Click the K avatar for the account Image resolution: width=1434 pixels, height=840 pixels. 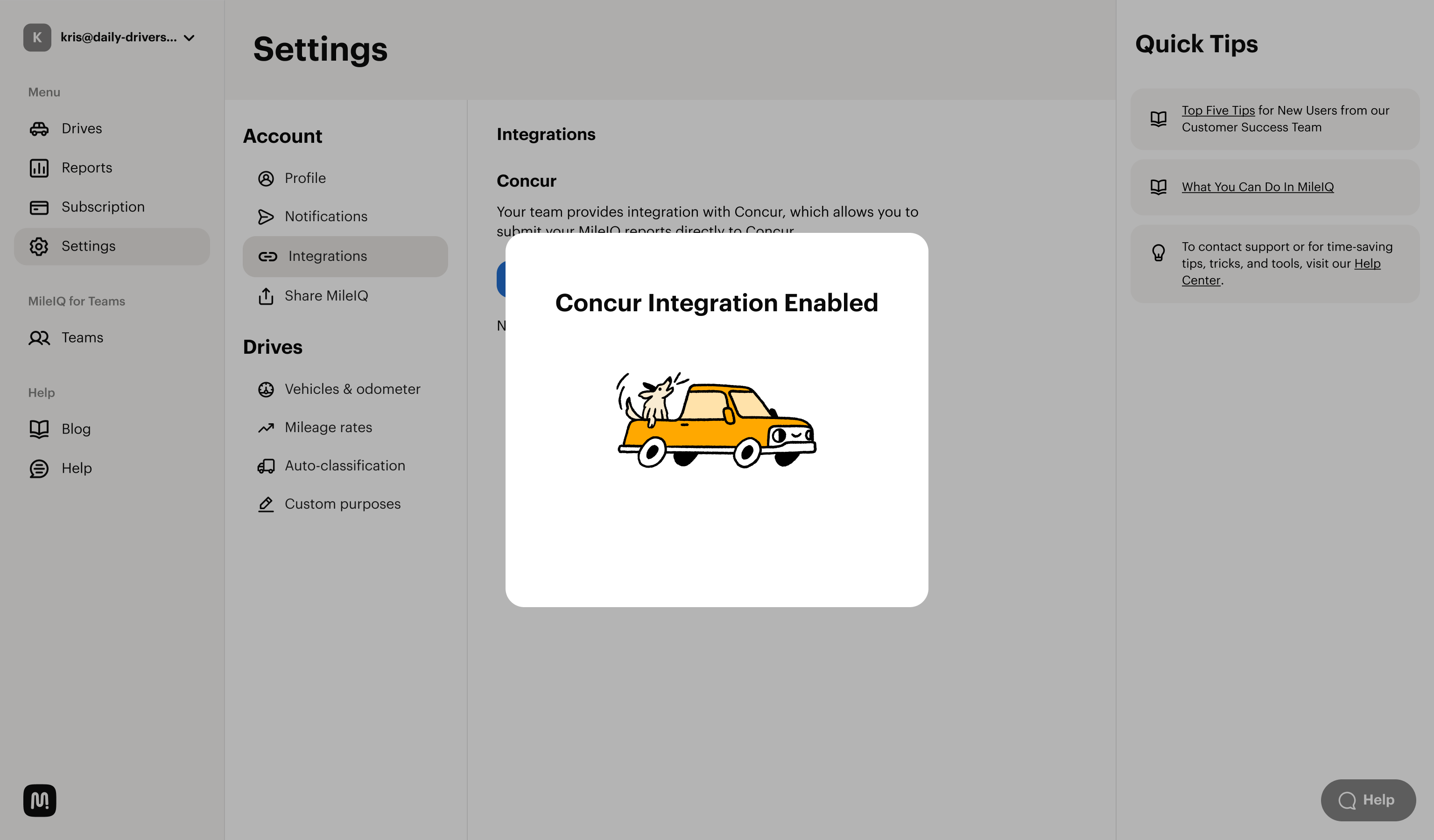pos(37,37)
